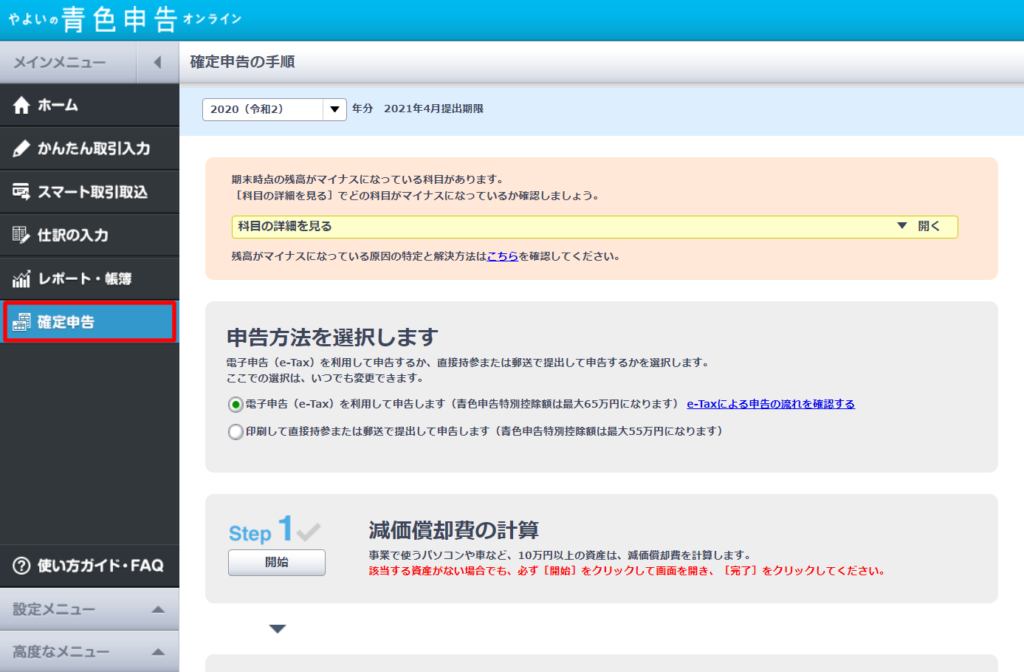Click the Step 1 label
Screen dimensions: 1024x672
point(261,530)
